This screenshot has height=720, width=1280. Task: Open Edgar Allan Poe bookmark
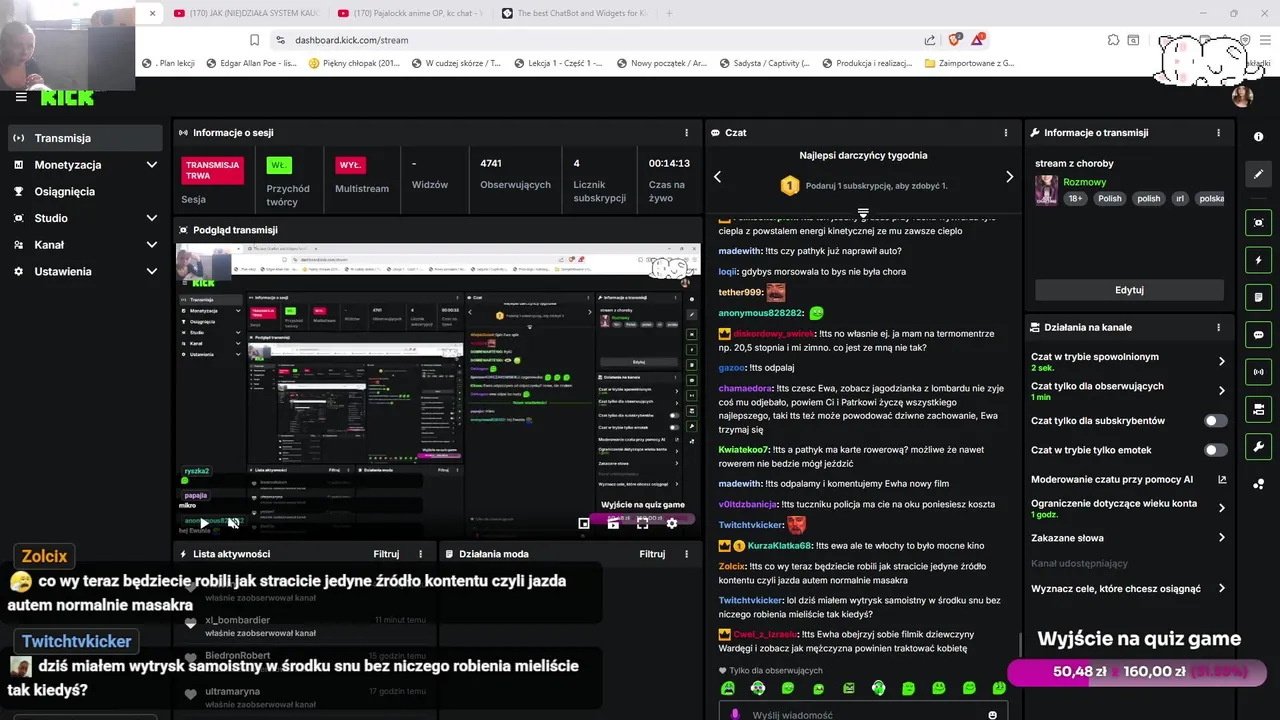pos(250,63)
